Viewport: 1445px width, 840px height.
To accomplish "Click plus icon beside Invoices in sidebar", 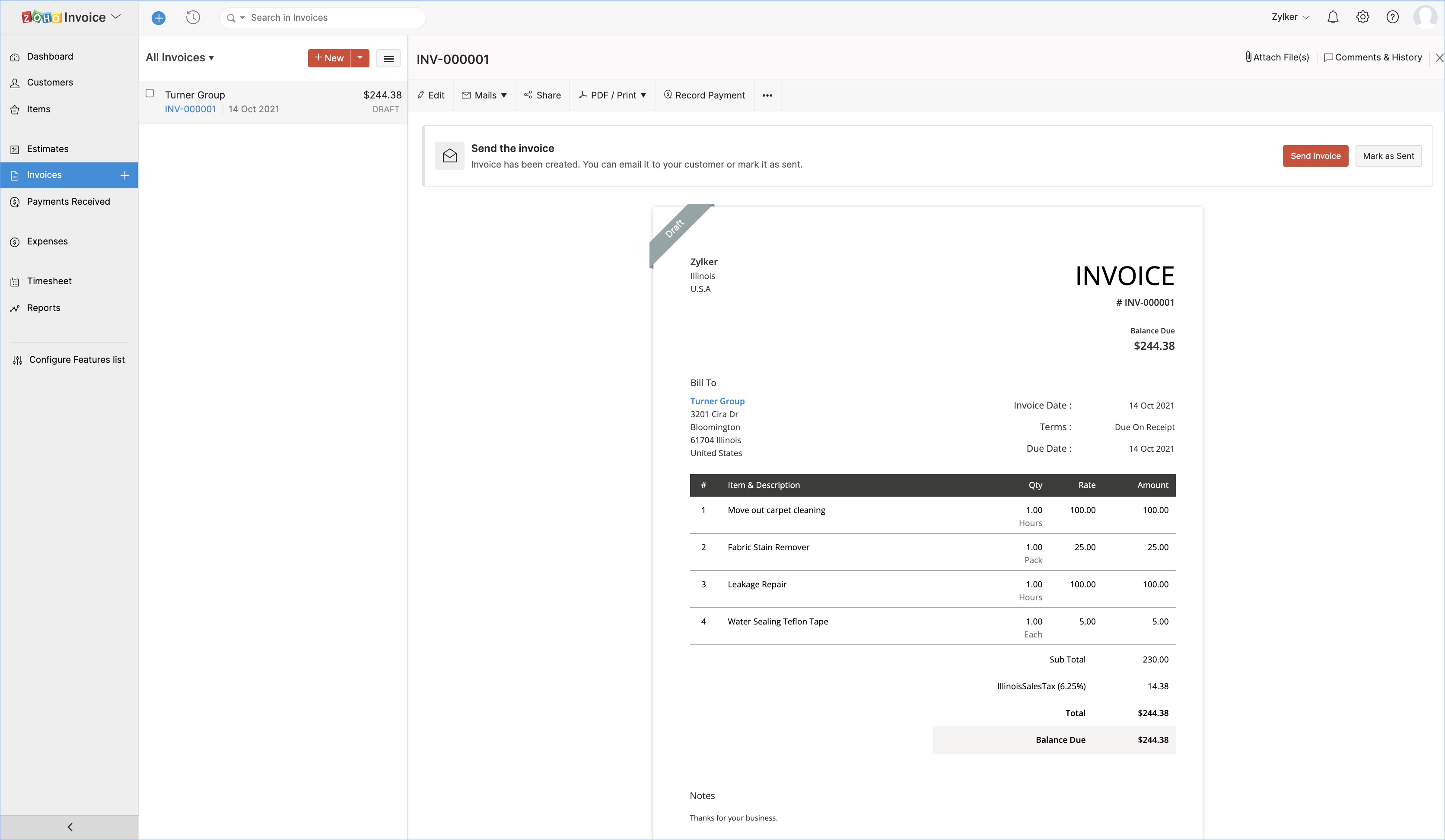I will (x=124, y=175).
